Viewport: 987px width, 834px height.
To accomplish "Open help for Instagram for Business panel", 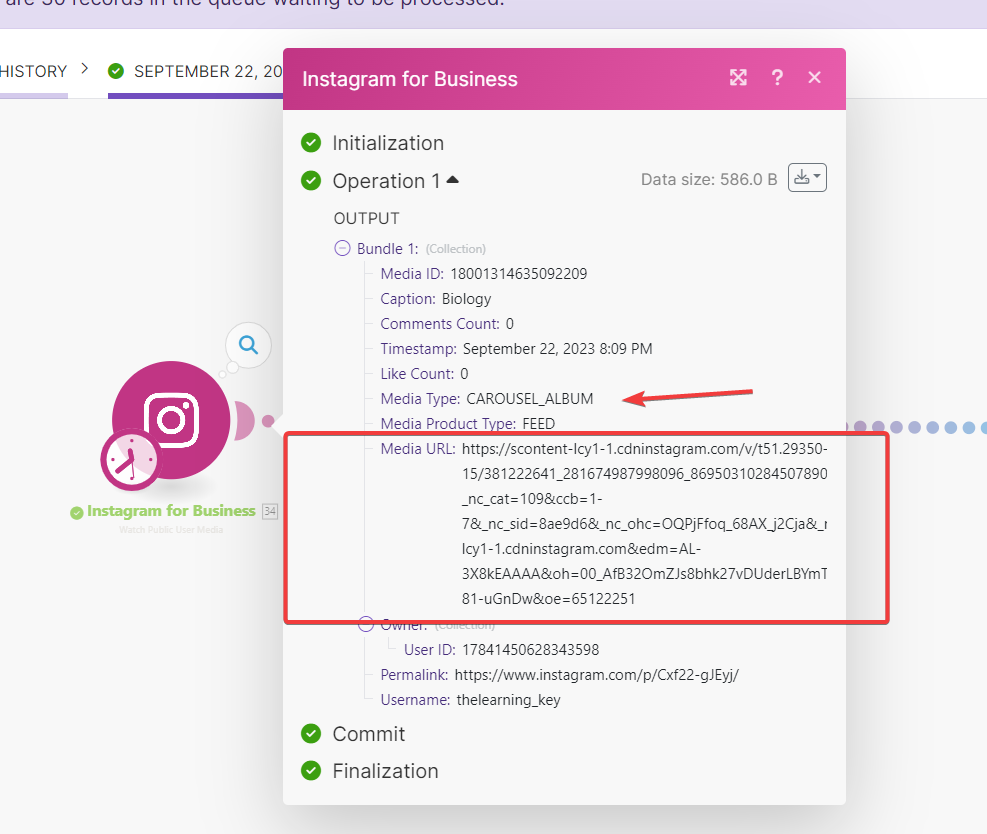I will point(777,77).
